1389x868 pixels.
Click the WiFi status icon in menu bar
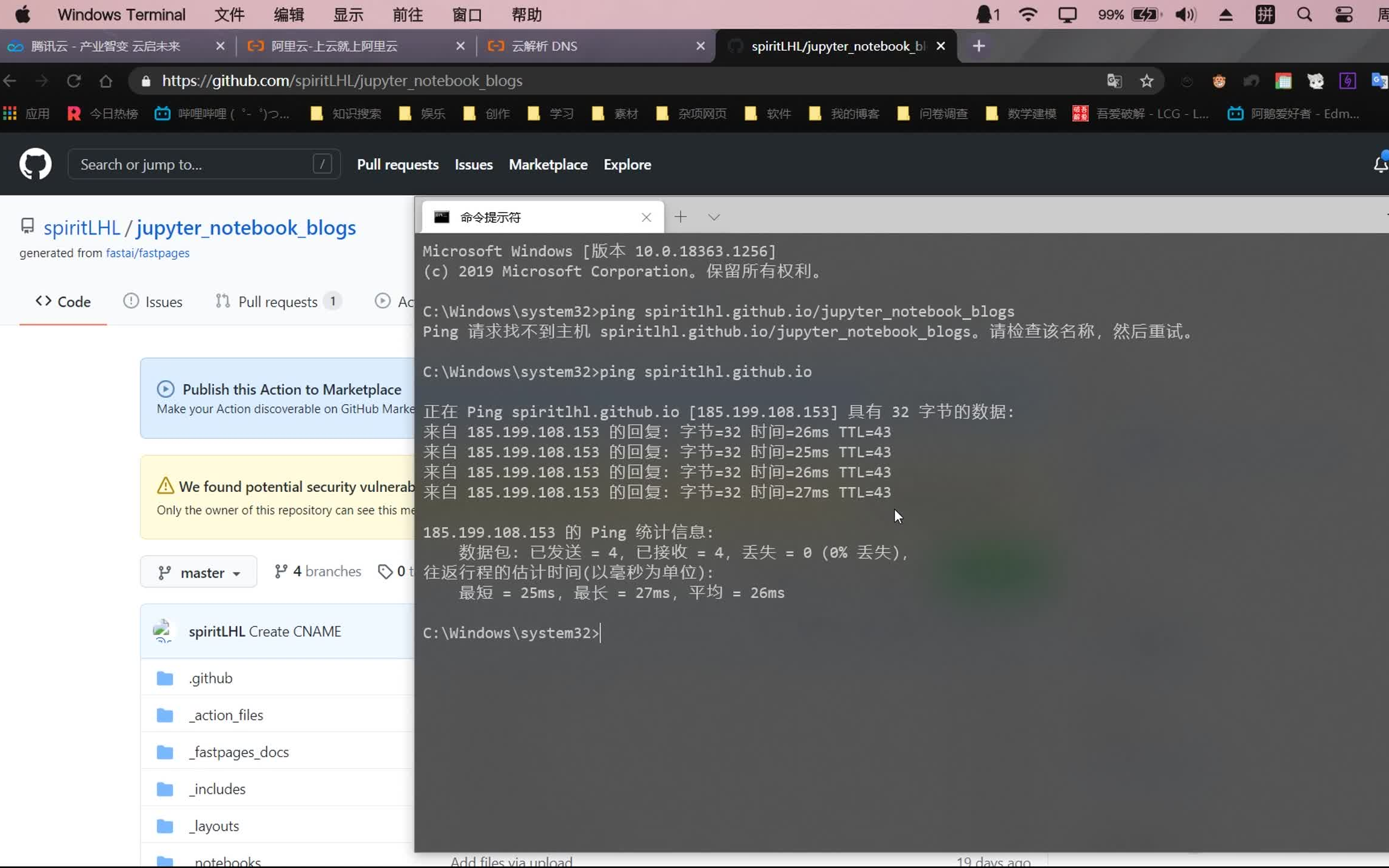[1026, 14]
